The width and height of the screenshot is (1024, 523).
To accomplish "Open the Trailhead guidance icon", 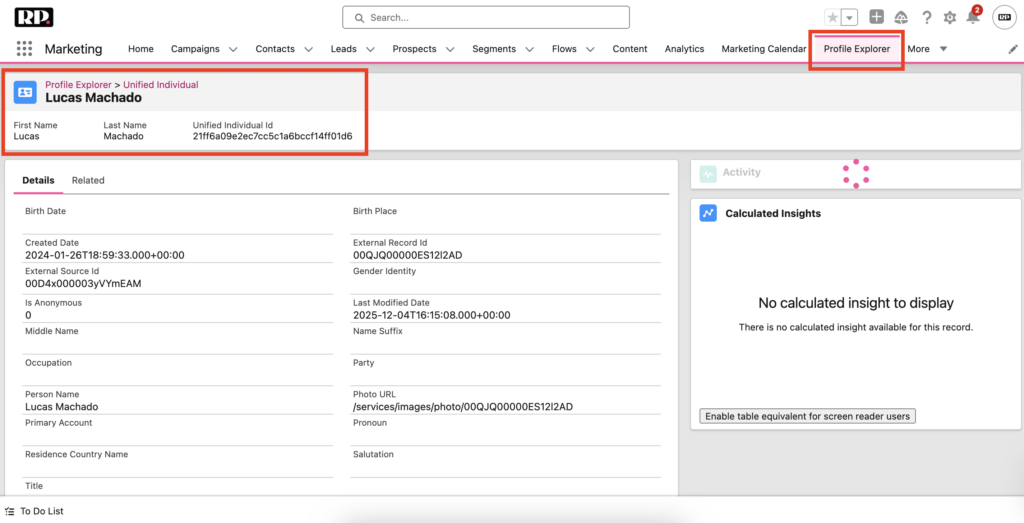I will (901, 18).
